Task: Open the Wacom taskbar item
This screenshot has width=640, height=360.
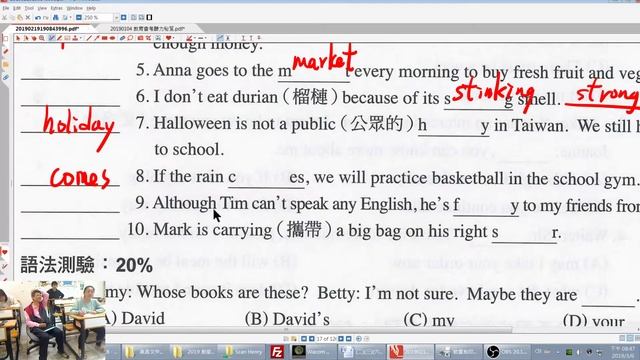Action: coord(313,351)
